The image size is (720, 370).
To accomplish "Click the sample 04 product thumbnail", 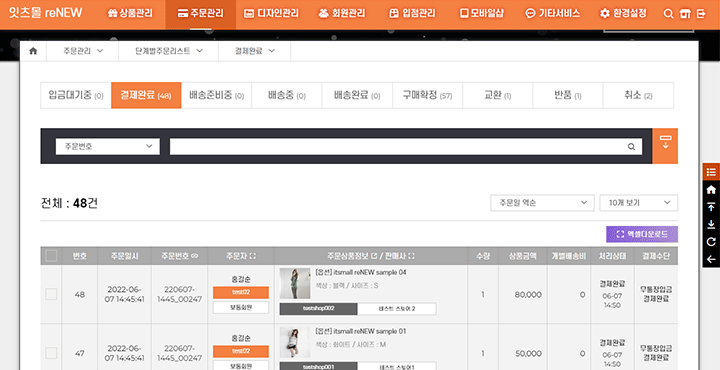I will [295, 284].
